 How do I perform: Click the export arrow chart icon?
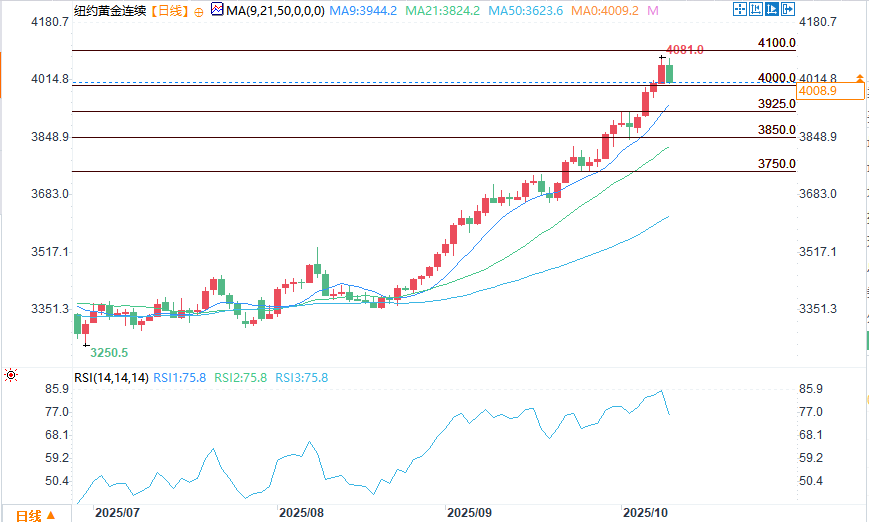tap(788, 9)
